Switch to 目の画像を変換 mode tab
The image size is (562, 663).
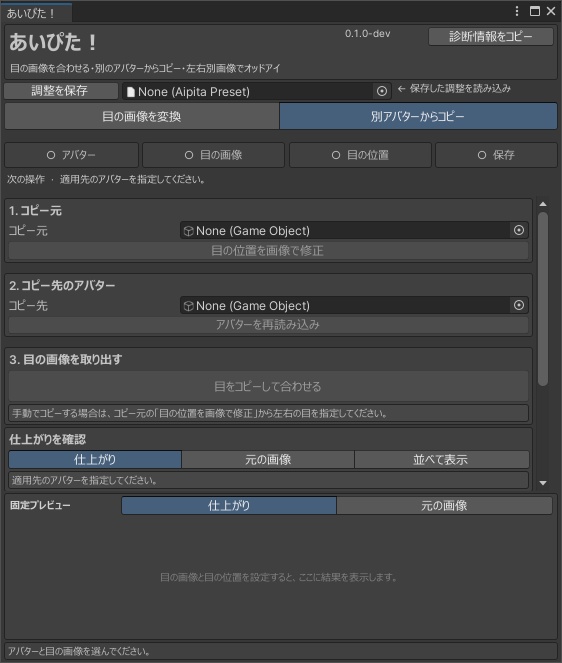(142, 116)
